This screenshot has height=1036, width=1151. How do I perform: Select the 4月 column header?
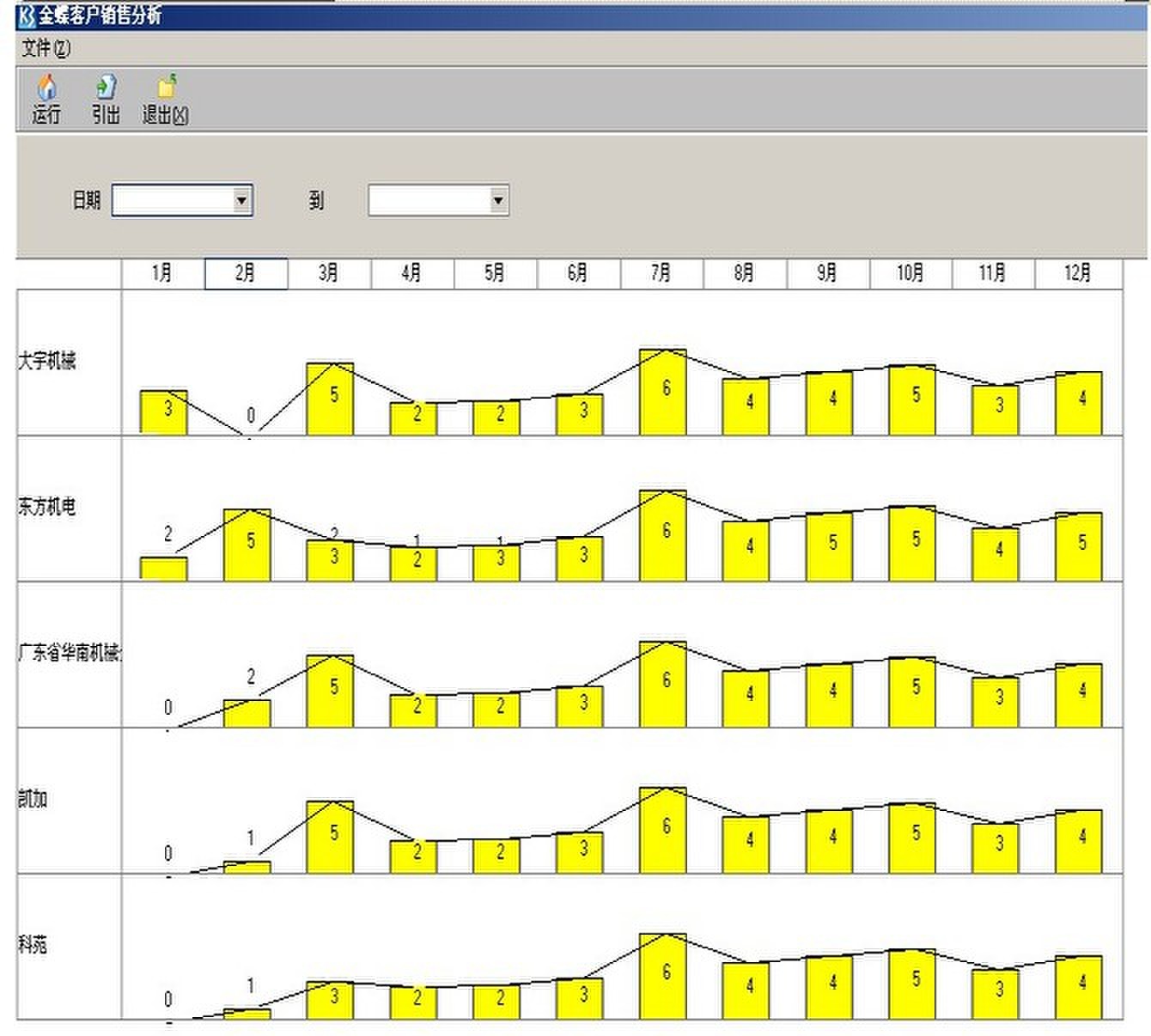[x=412, y=273]
